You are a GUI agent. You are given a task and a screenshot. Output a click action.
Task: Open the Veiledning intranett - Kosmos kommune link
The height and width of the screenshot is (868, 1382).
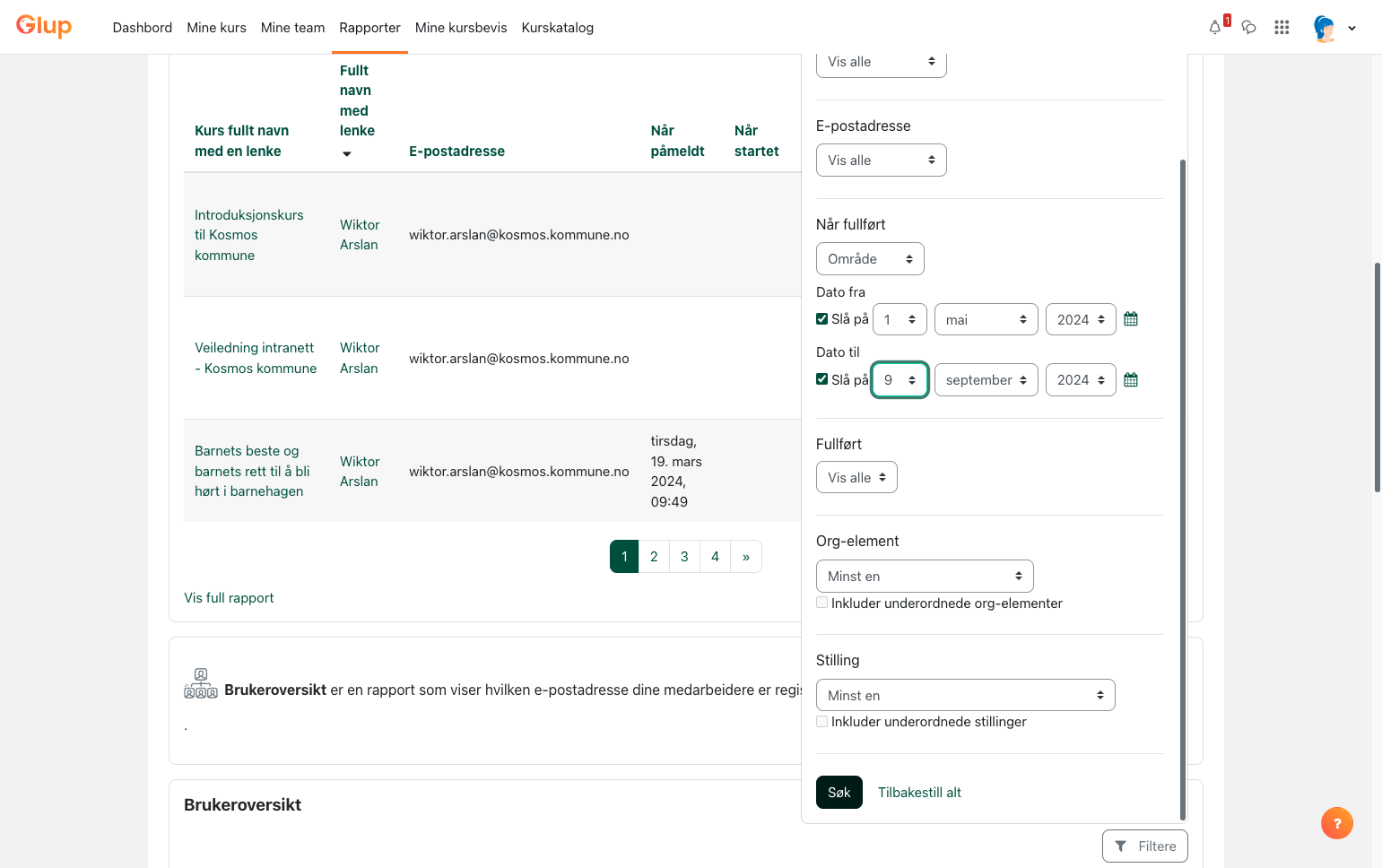tap(256, 358)
